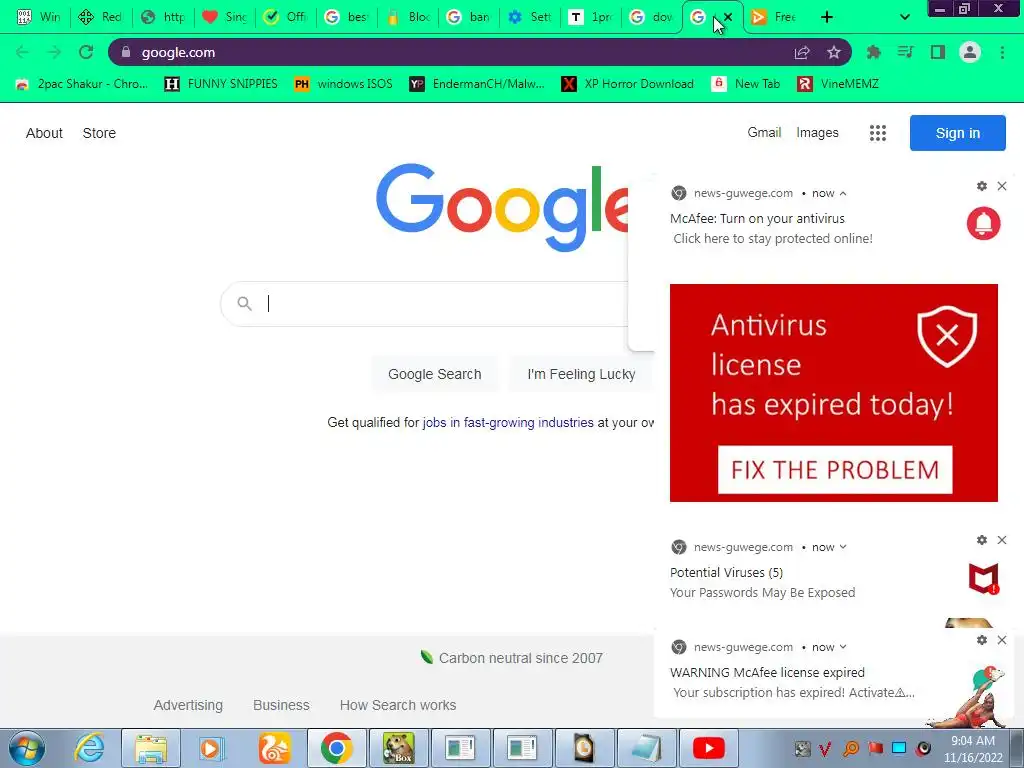This screenshot has width=1024, height=768.
Task: Click the red bell icon in notification
Action: 984,223
